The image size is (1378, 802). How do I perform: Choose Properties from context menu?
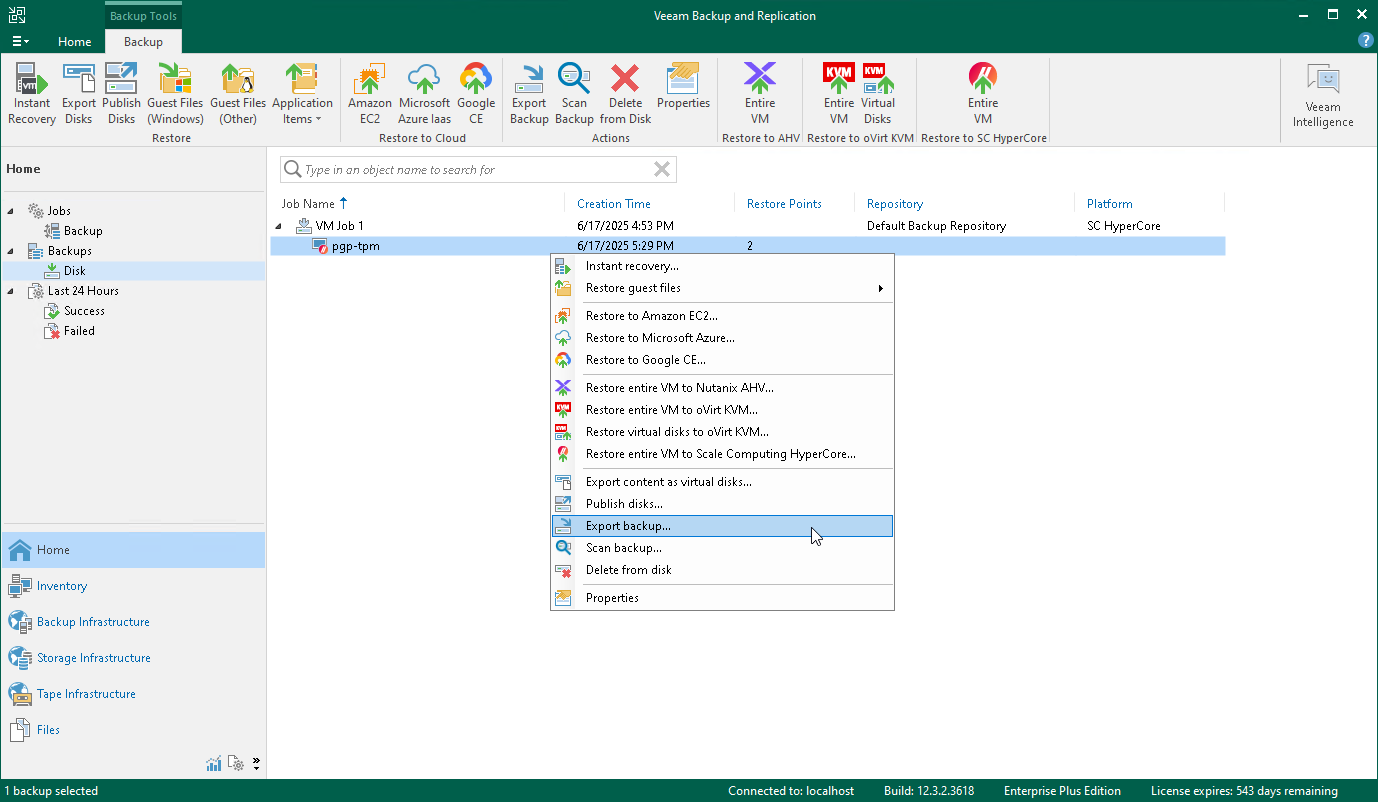click(x=722, y=598)
